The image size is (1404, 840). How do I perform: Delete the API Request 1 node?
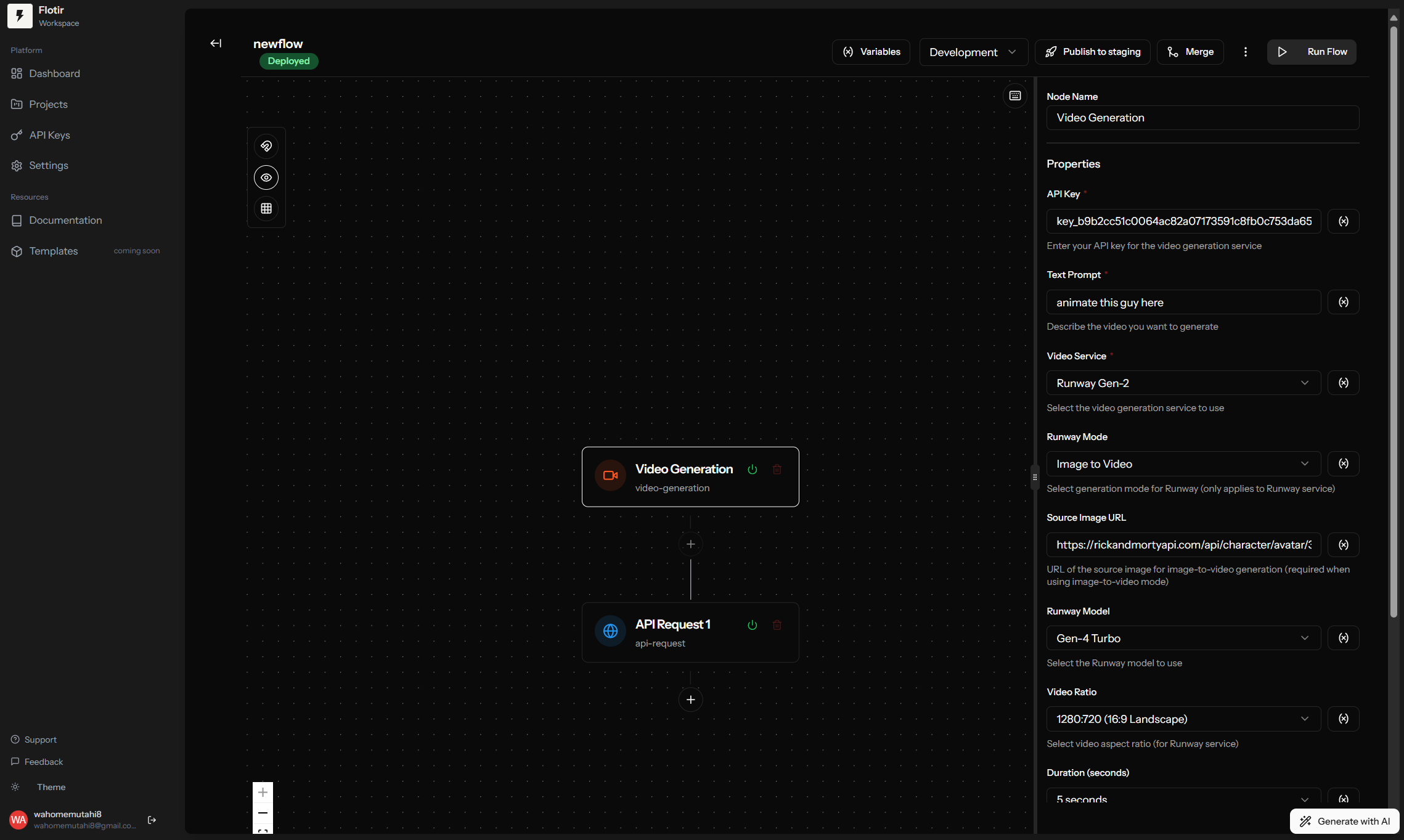click(777, 625)
